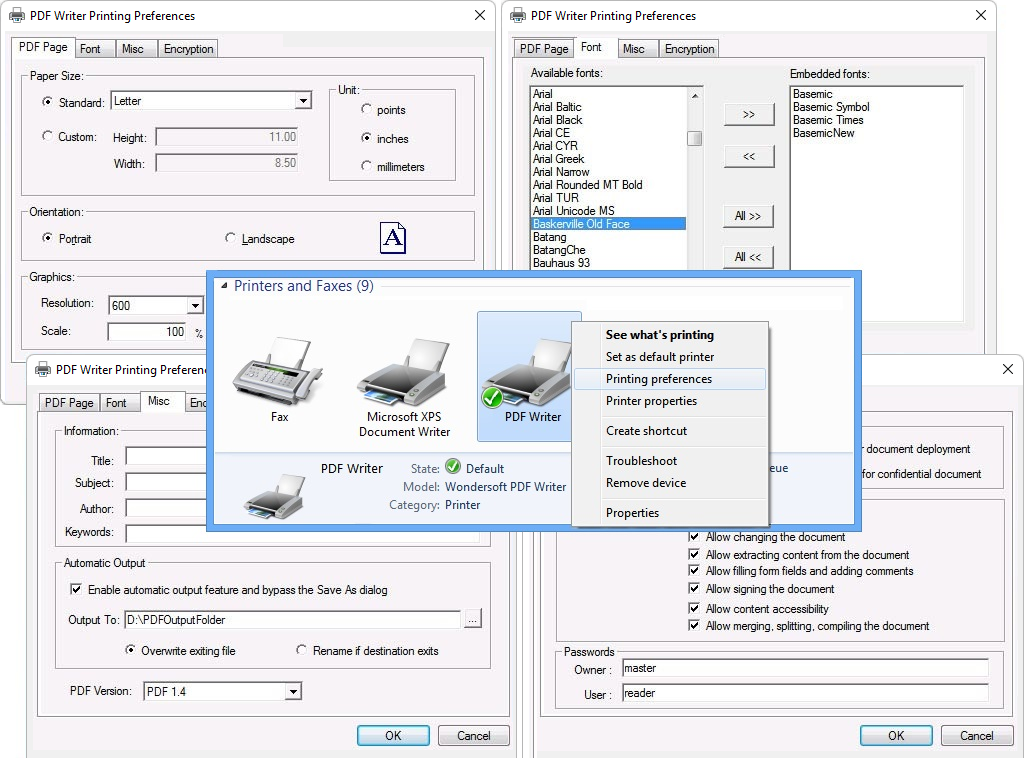This screenshot has width=1024, height=758.
Task: Set the unit to inches
Action: click(366, 138)
